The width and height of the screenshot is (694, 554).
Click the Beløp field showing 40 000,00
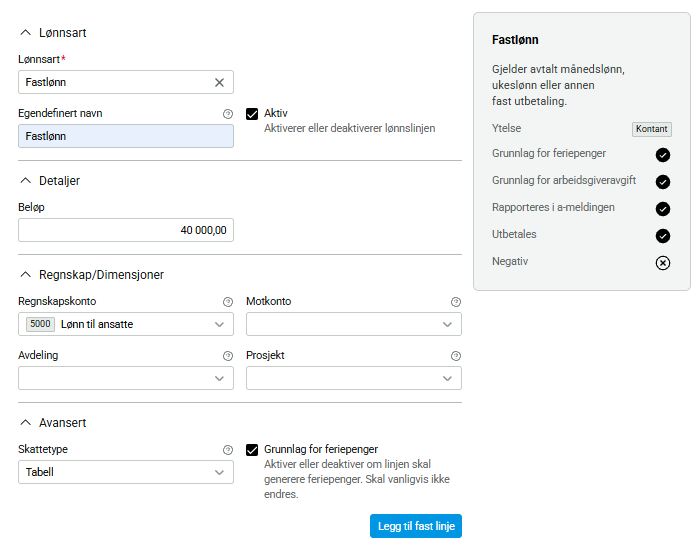point(126,230)
